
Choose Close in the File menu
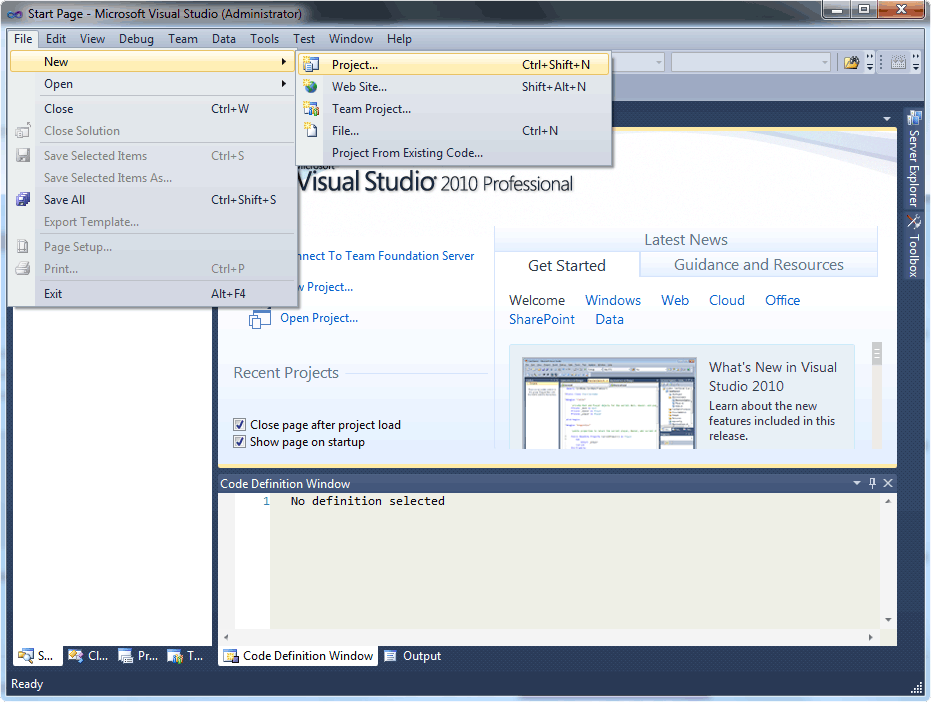pos(153,109)
